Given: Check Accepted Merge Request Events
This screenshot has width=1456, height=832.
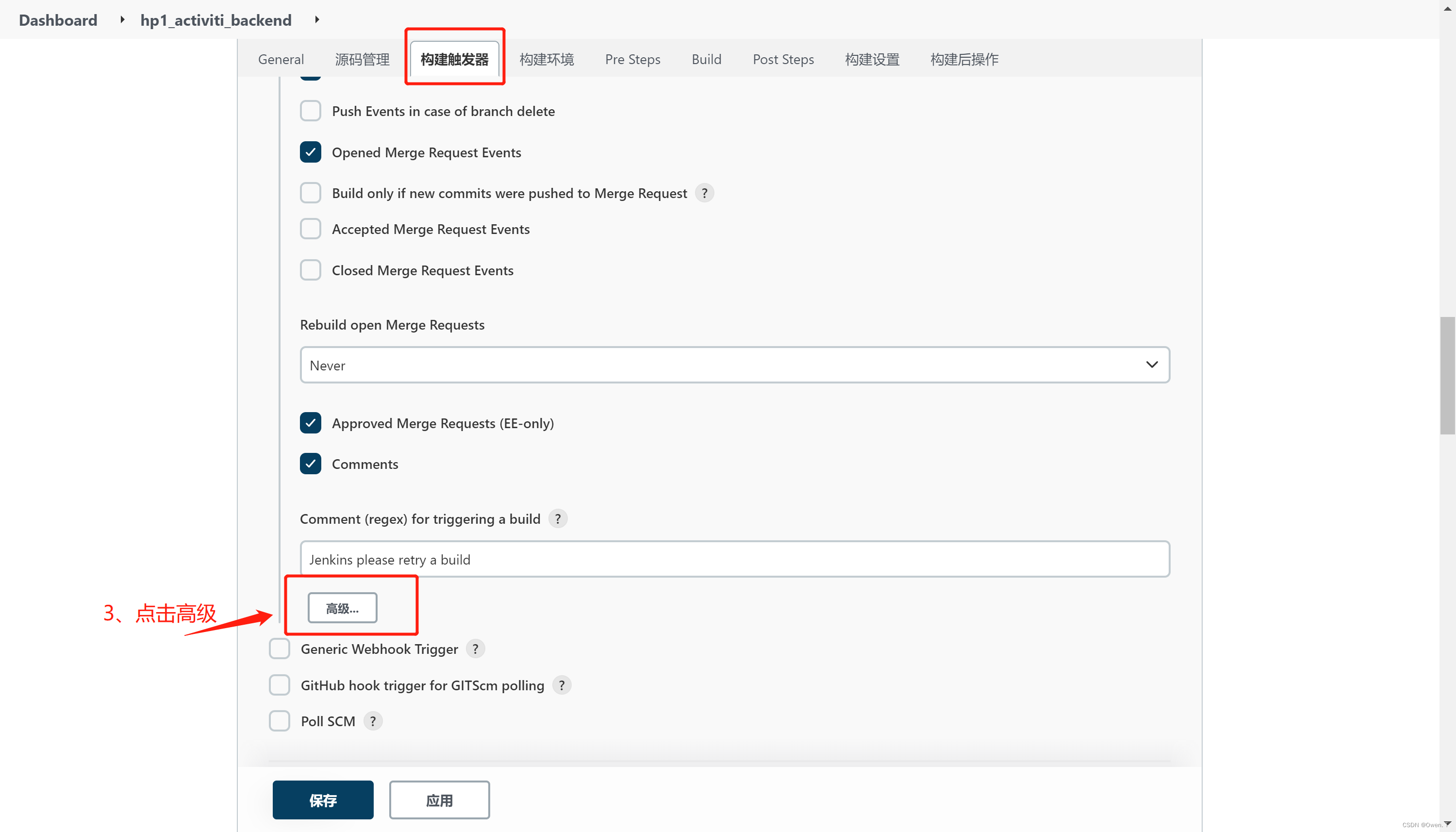Looking at the screenshot, I should (310, 229).
